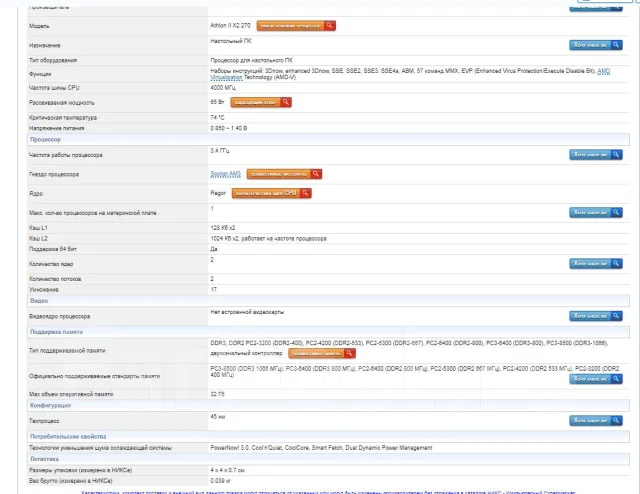This screenshot has height=494, width=640.
Task: Click the orange search button in Тип поддерживаемой памяти row
Action: pos(322,354)
